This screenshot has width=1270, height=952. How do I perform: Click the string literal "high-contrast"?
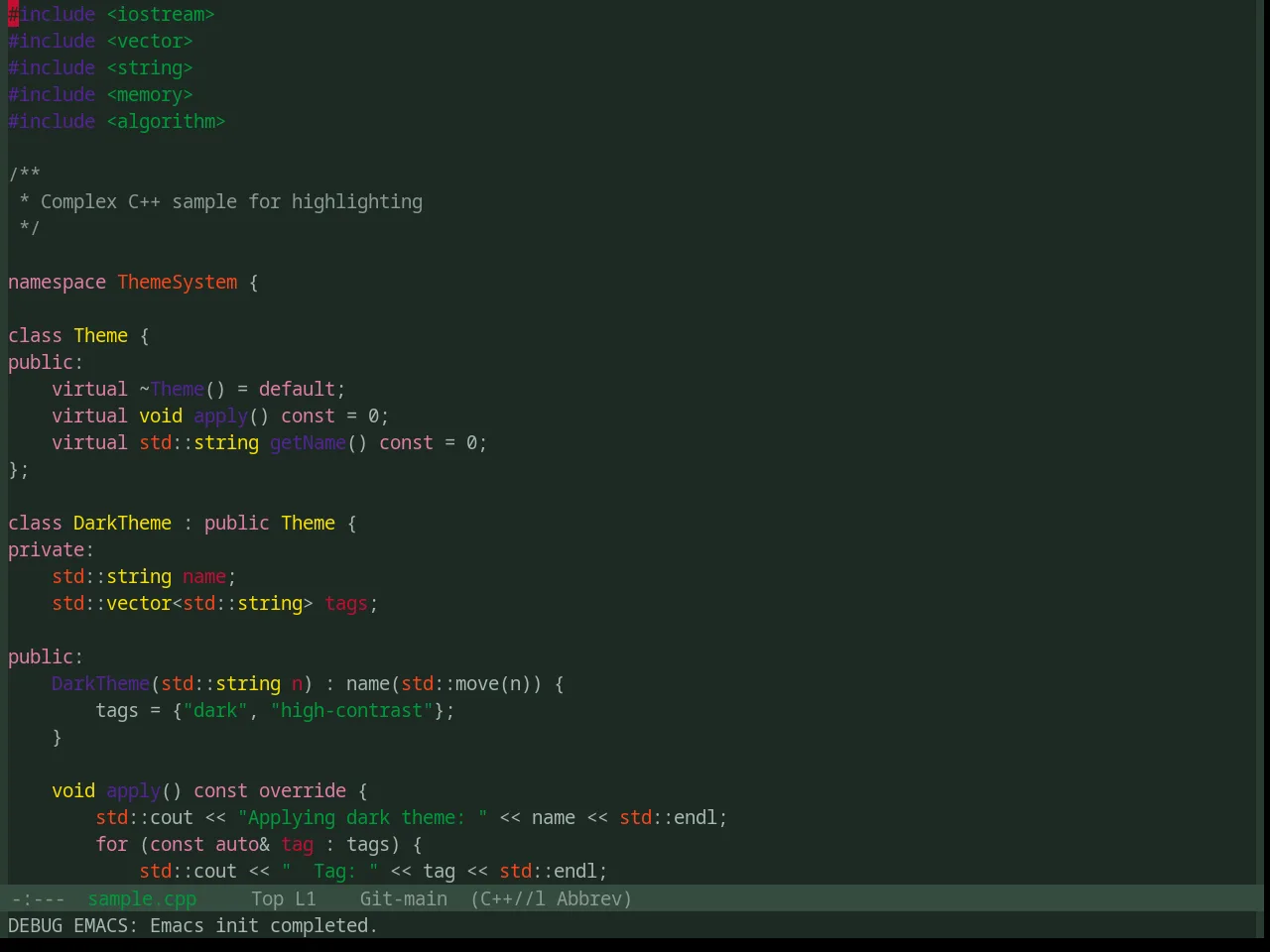(352, 711)
